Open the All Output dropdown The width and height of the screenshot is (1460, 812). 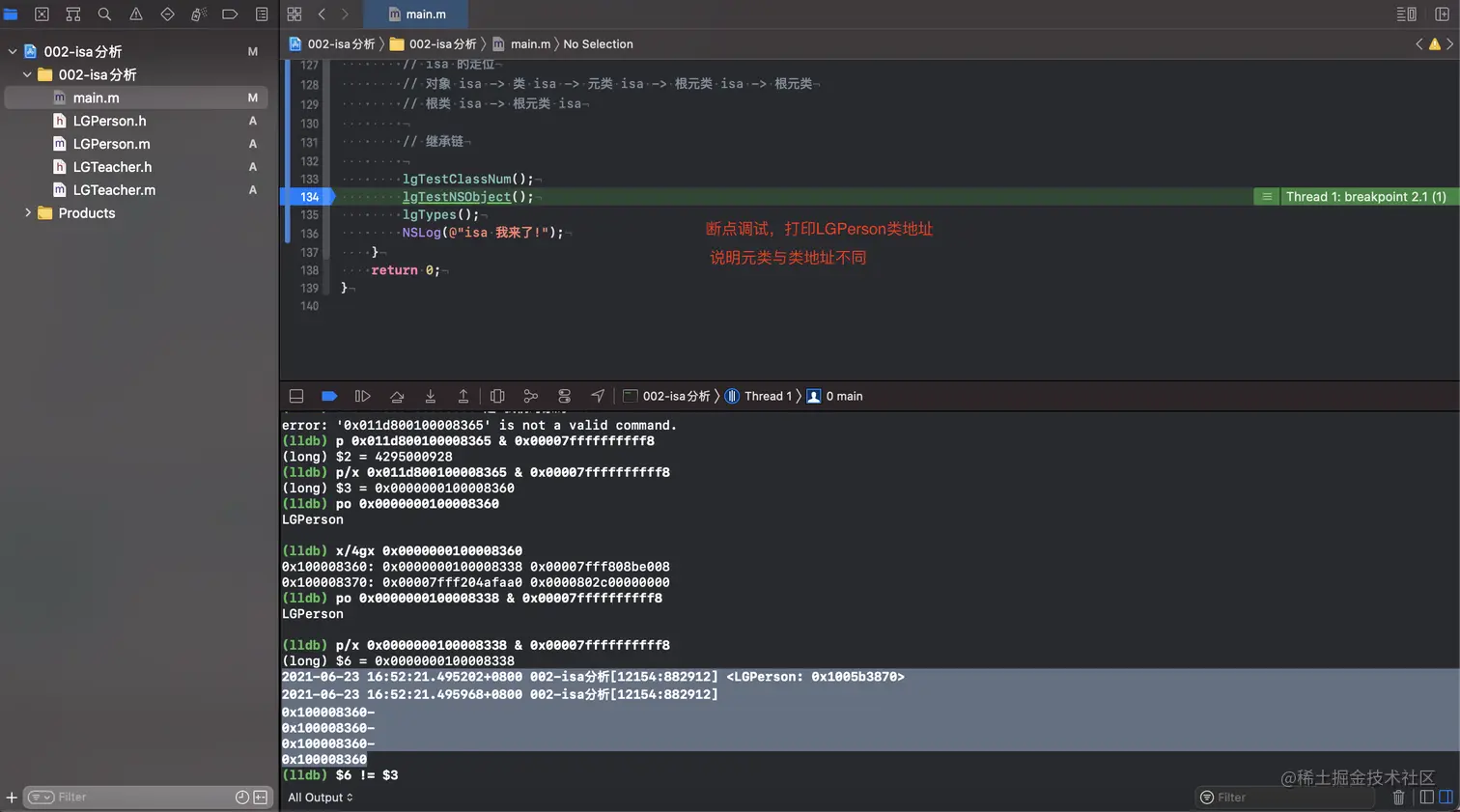(321, 798)
